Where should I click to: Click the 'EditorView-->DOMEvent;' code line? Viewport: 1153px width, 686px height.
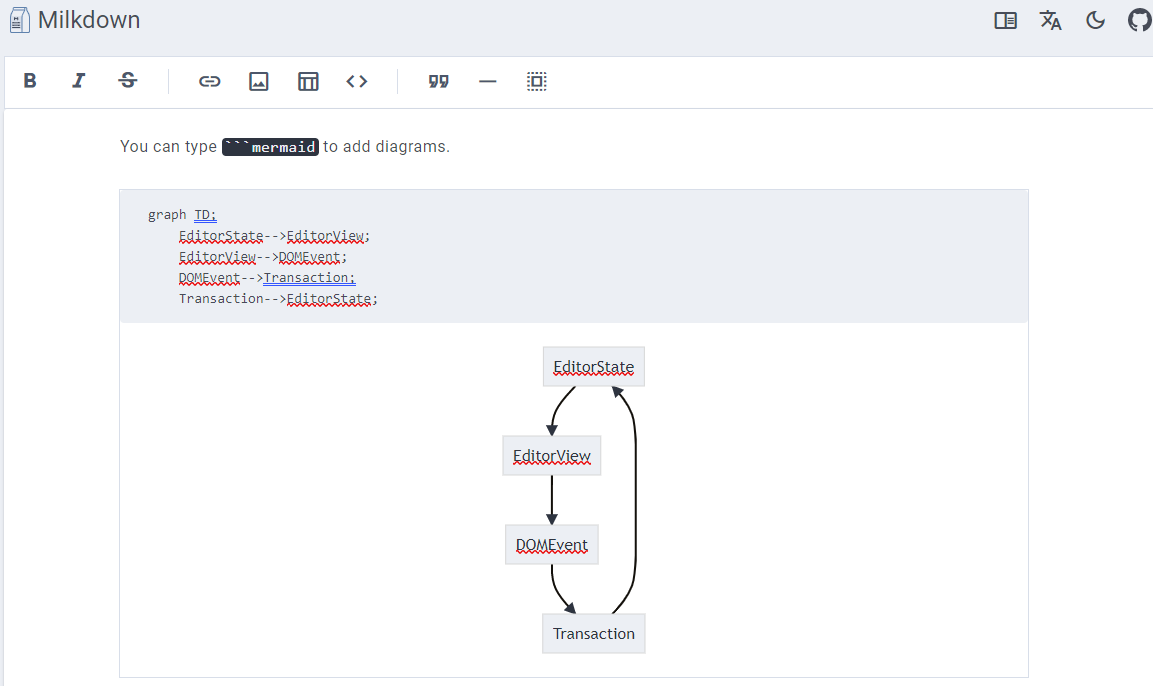tap(263, 257)
